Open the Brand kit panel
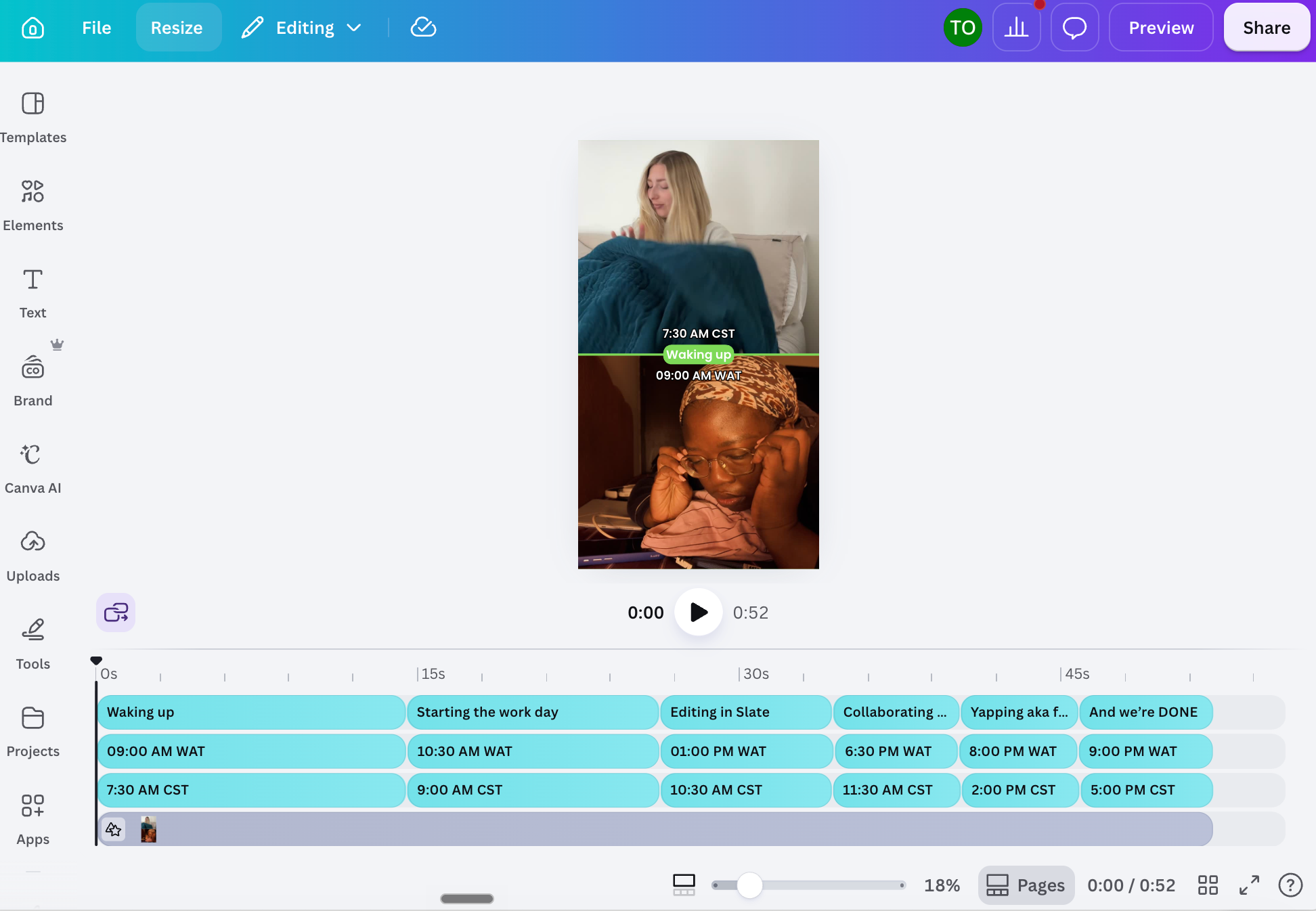The image size is (1316, 911). (32, 380)
